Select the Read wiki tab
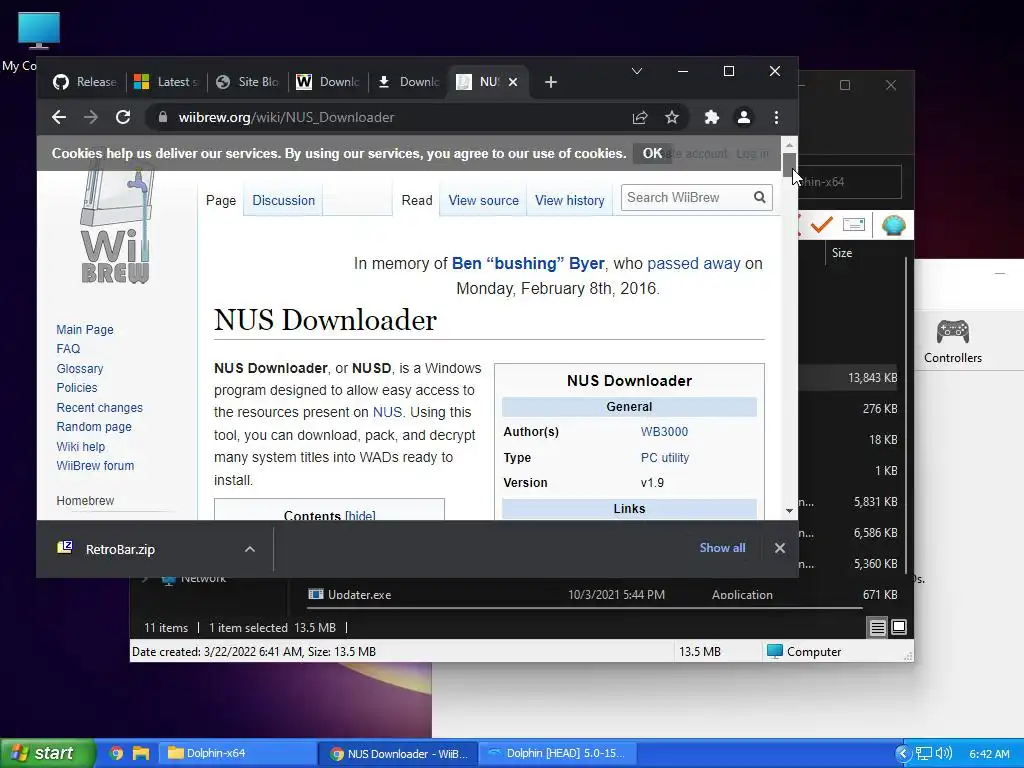 pos(417,200)
